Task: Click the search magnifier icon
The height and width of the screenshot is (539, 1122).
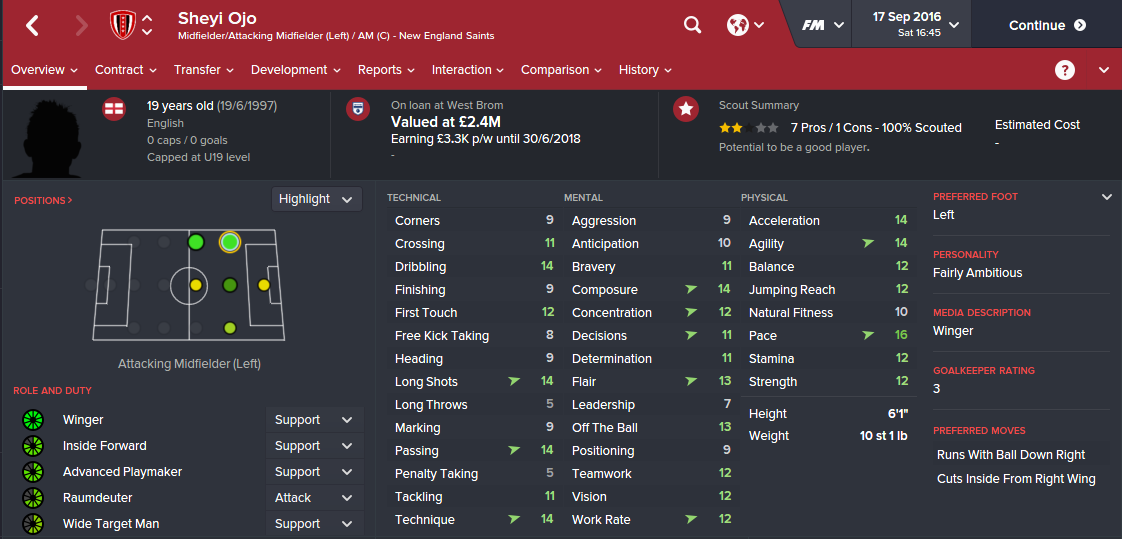Action: pyautogui.click(x=692, y=25)
